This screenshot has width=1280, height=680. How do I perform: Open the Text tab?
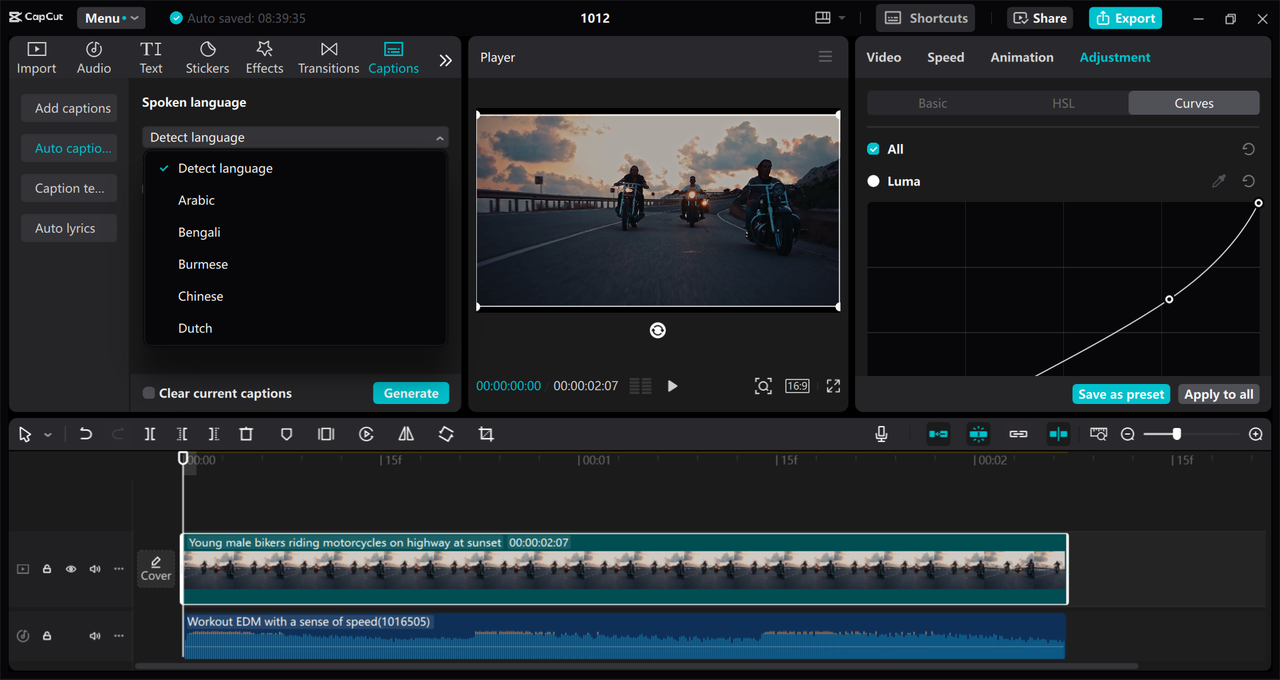tap(151, 58)
